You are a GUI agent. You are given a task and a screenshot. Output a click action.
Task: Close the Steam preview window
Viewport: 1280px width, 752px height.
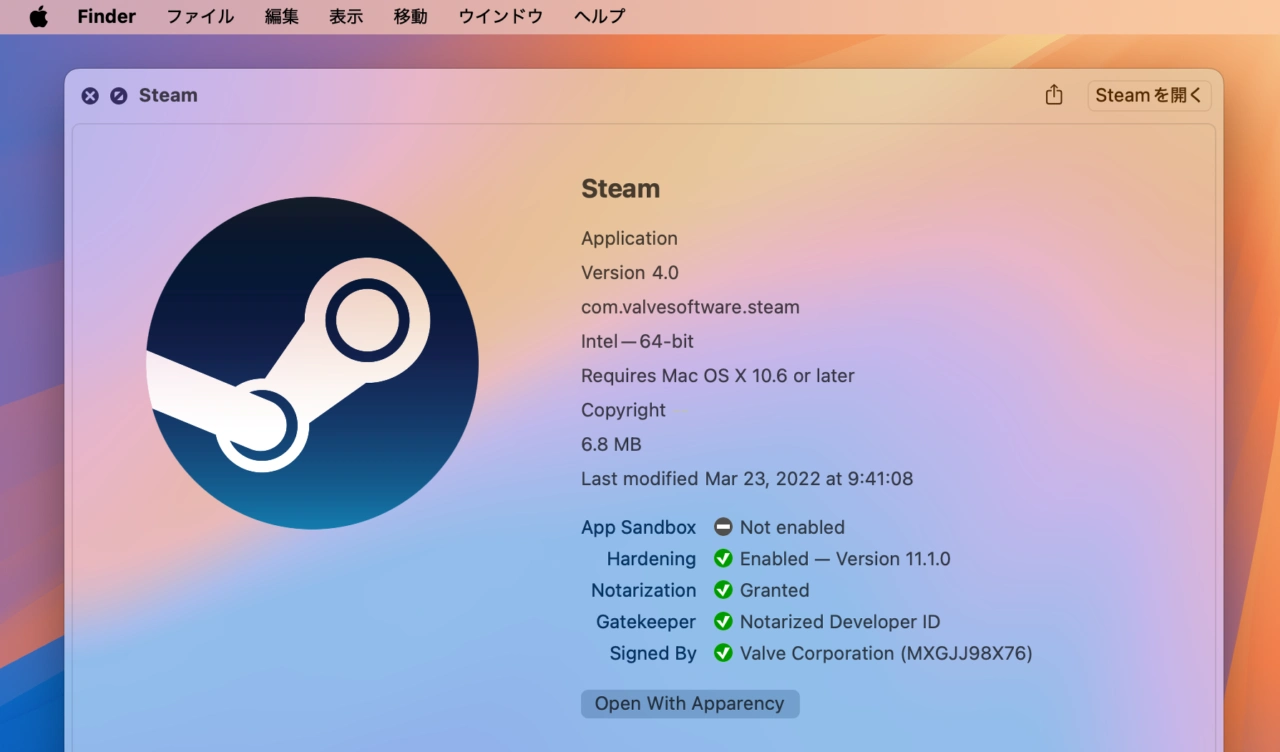pos(90,96)
